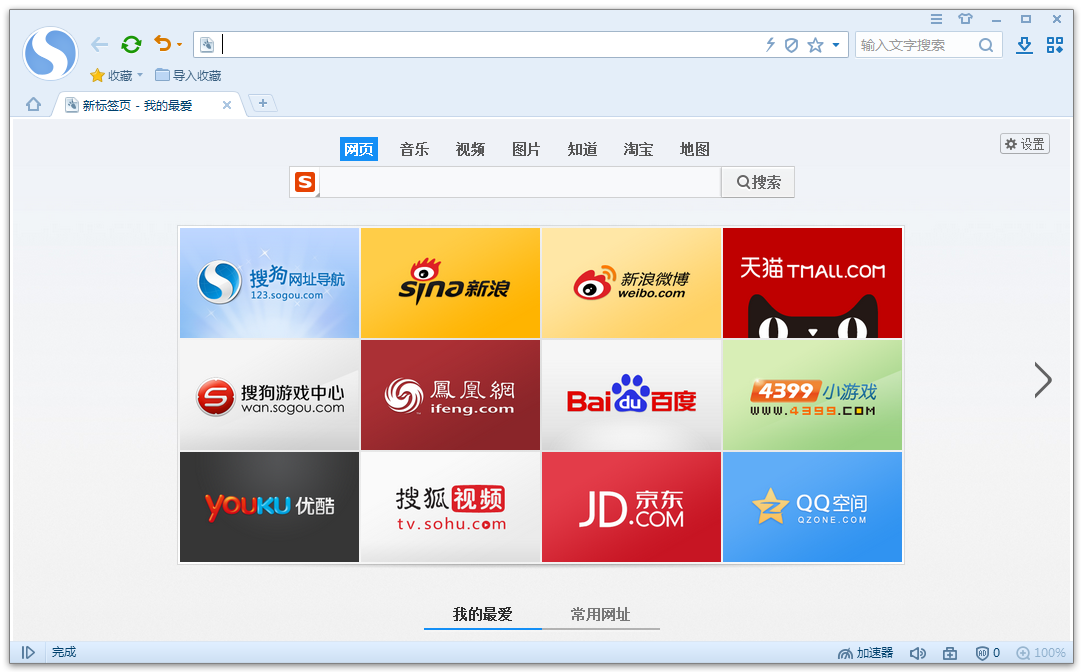Click the home icon on the tab bar
Screen dimensions: 1083x672
[x=33, y=103]
